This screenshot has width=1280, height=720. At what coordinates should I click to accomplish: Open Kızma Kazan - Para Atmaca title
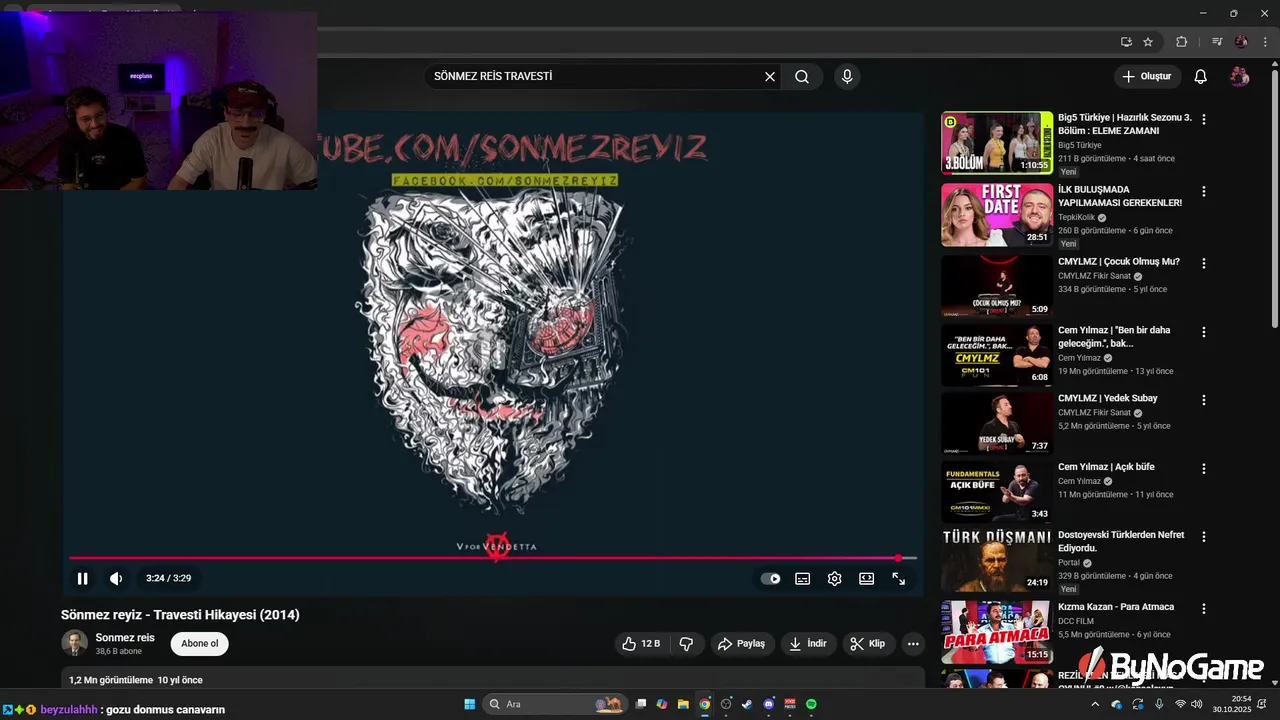[1116, 607]
